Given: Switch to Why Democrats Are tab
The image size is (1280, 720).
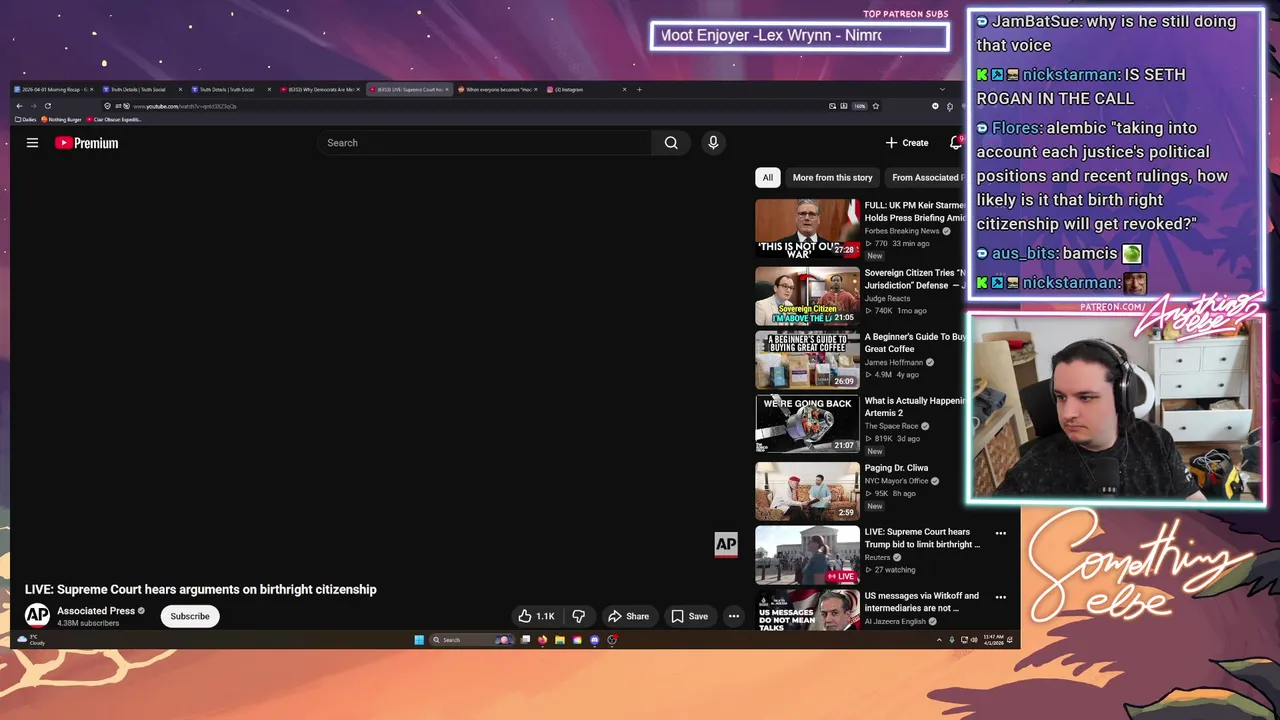Looking at the screenshot, I should (320, 89).
